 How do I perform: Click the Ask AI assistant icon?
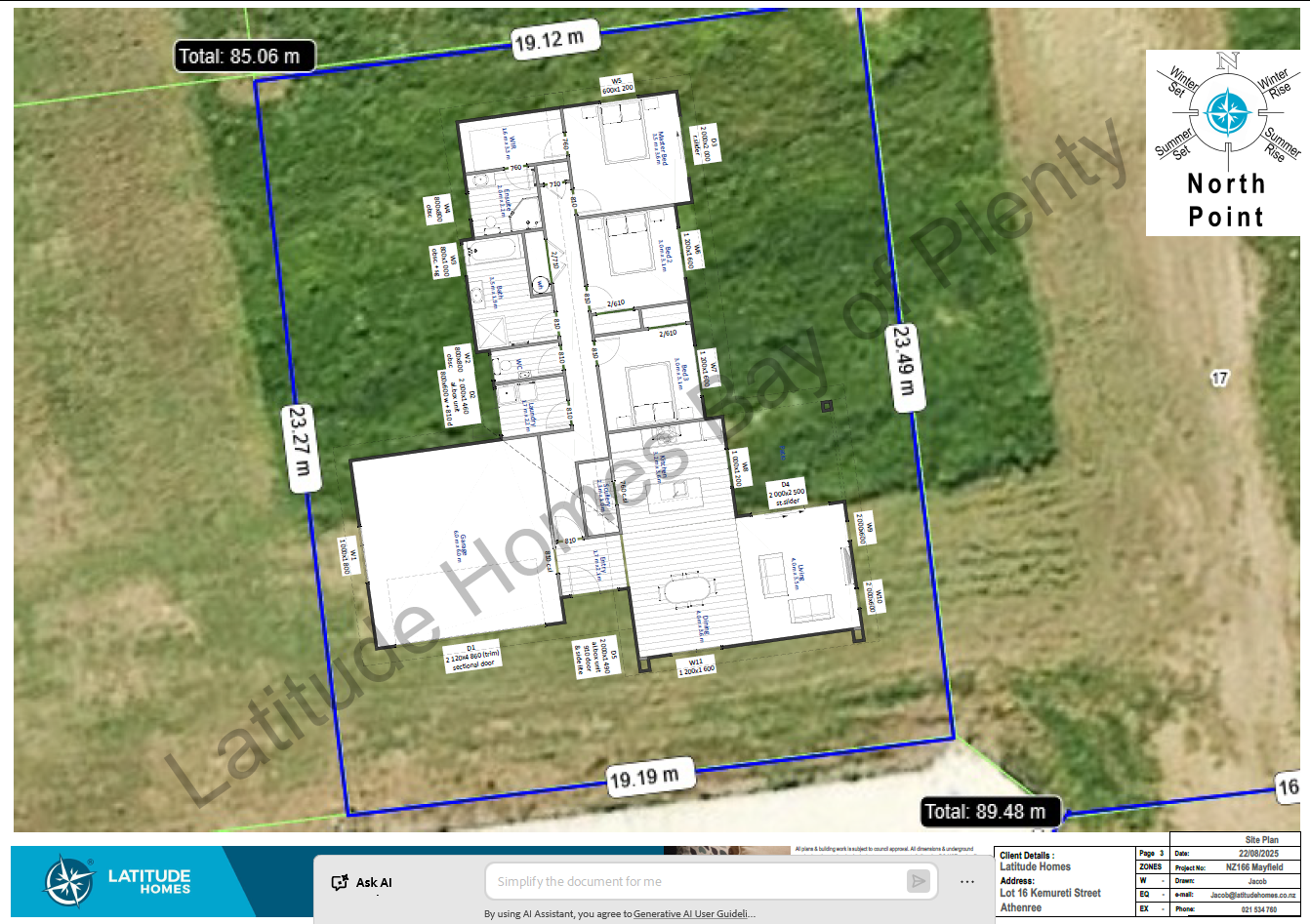tap(340, 882)
